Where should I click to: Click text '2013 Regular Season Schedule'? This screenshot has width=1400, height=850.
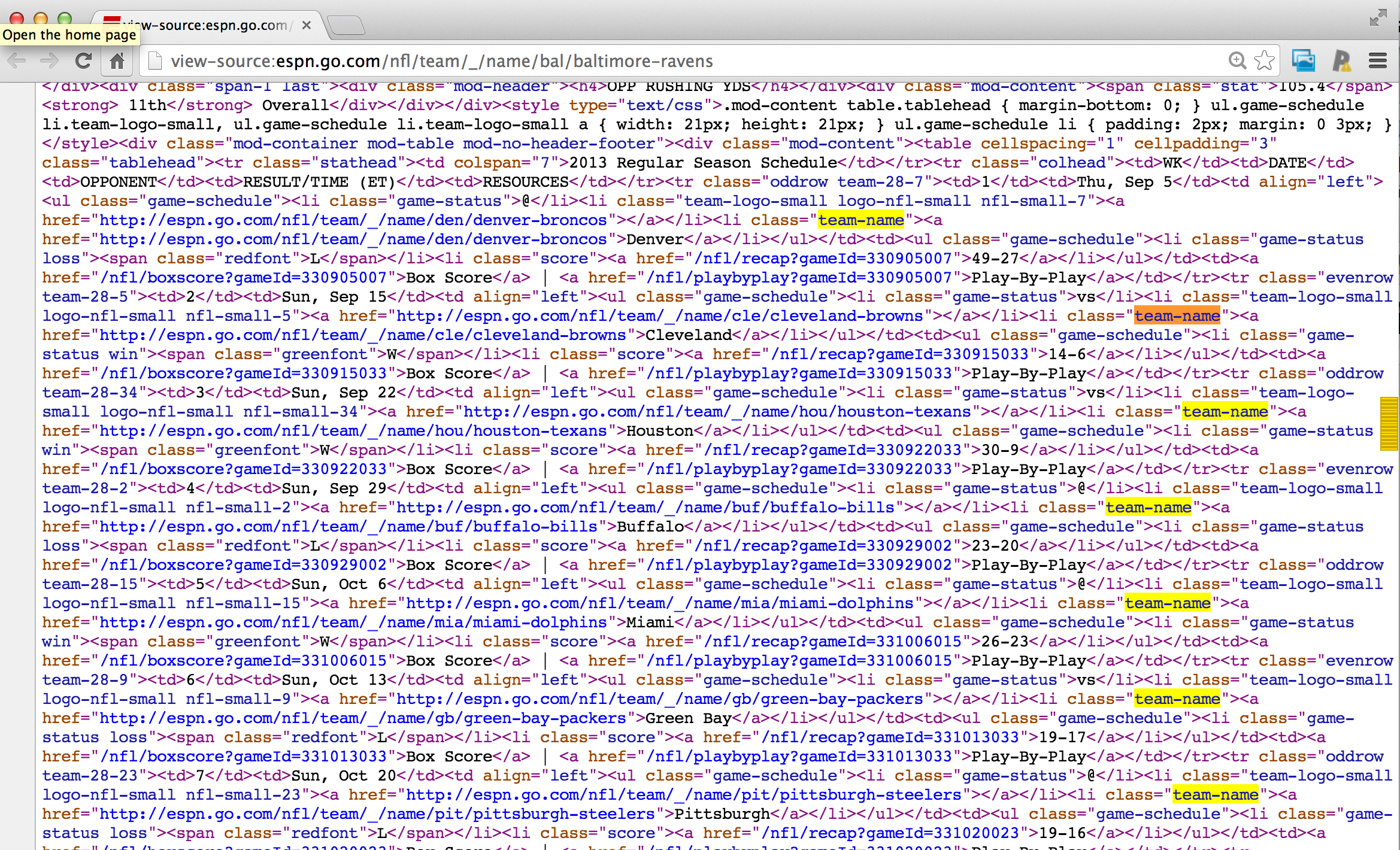coord(703,163)
